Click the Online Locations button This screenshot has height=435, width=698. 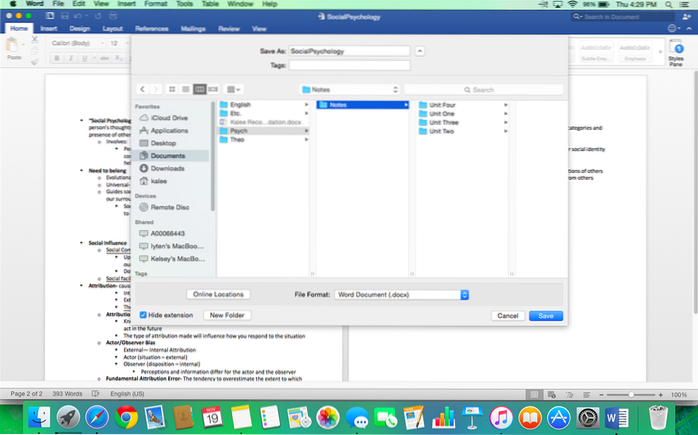(x=218, y=294)
